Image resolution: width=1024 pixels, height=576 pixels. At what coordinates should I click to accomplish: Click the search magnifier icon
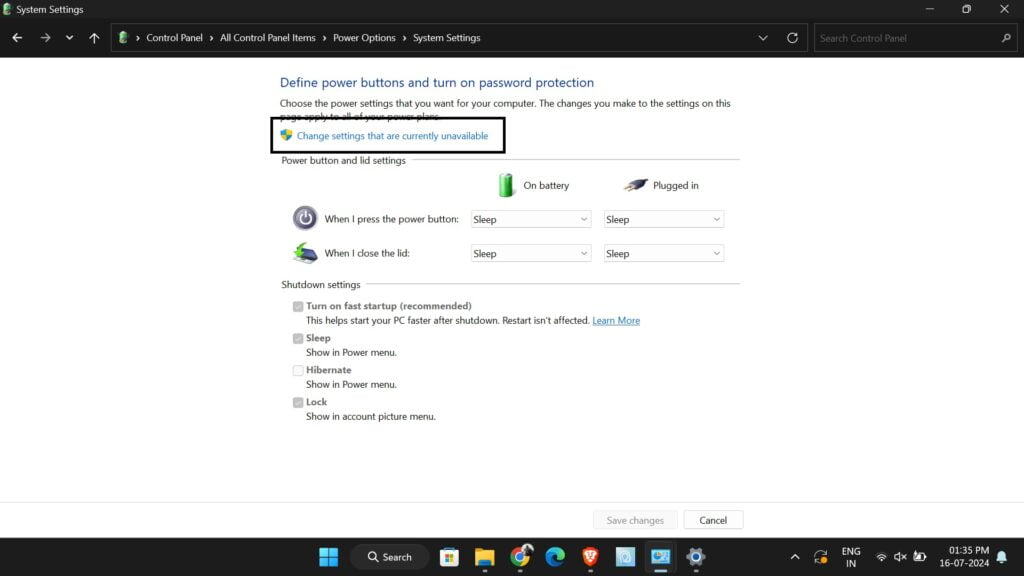point(1006,38)
